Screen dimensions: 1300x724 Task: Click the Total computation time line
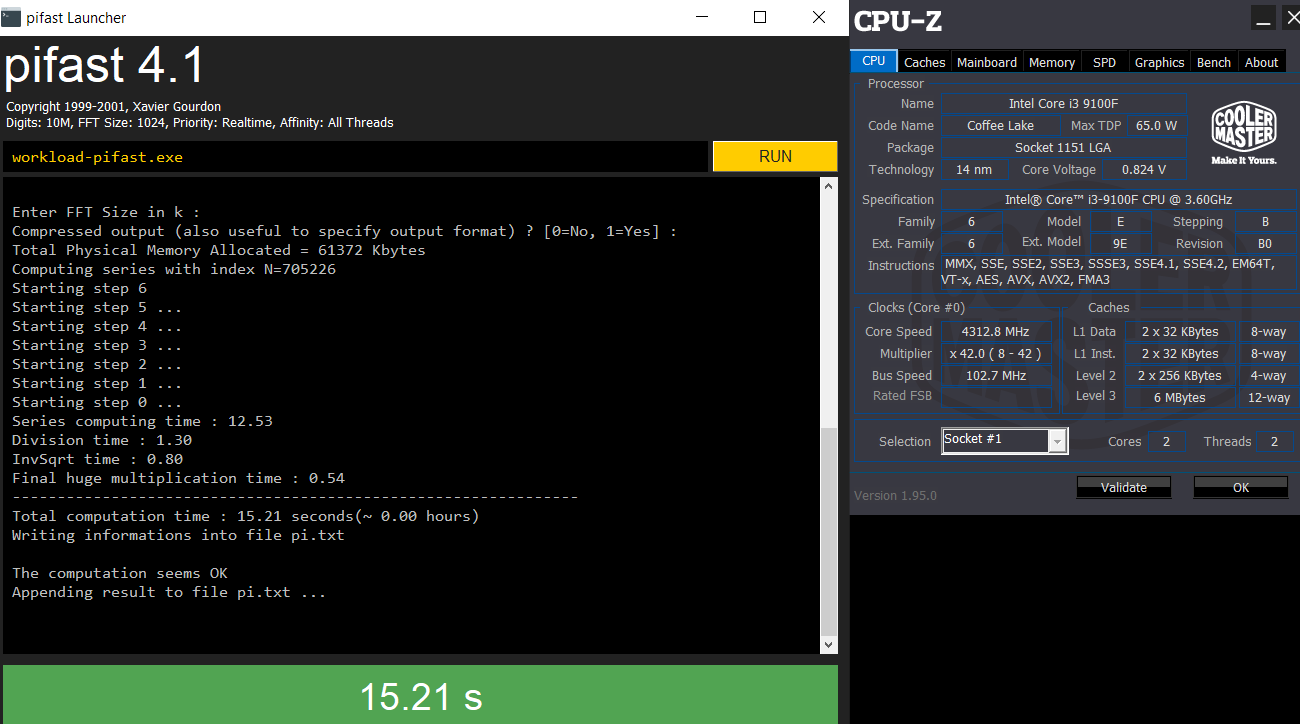coord(246,516)
